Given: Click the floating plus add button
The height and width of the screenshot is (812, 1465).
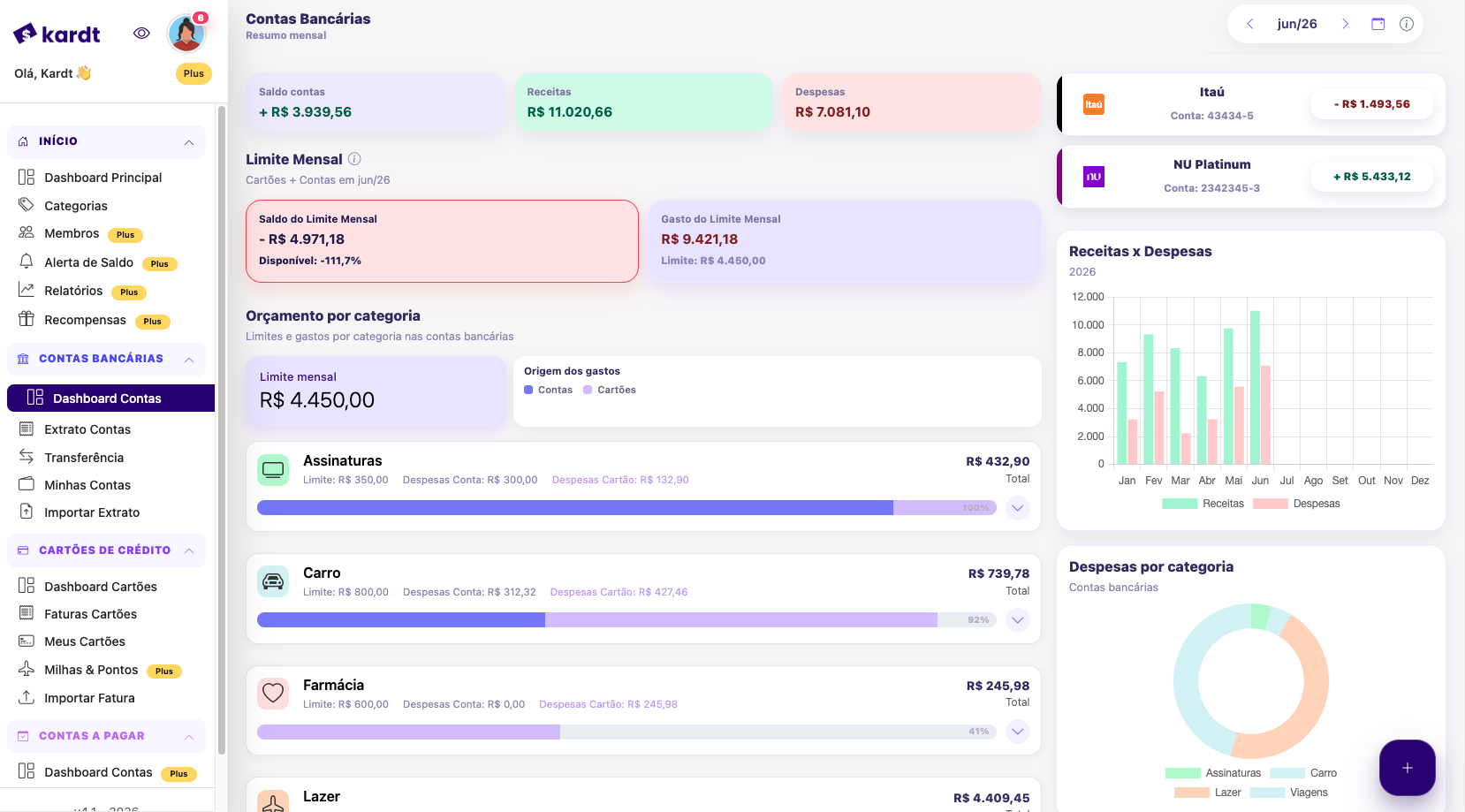Looking at the screenshot, I should coord(1408,768).
